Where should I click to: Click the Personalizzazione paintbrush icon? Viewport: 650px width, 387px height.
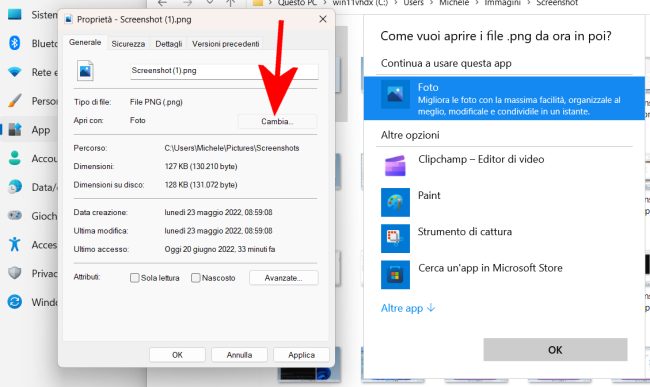(15, 101)
